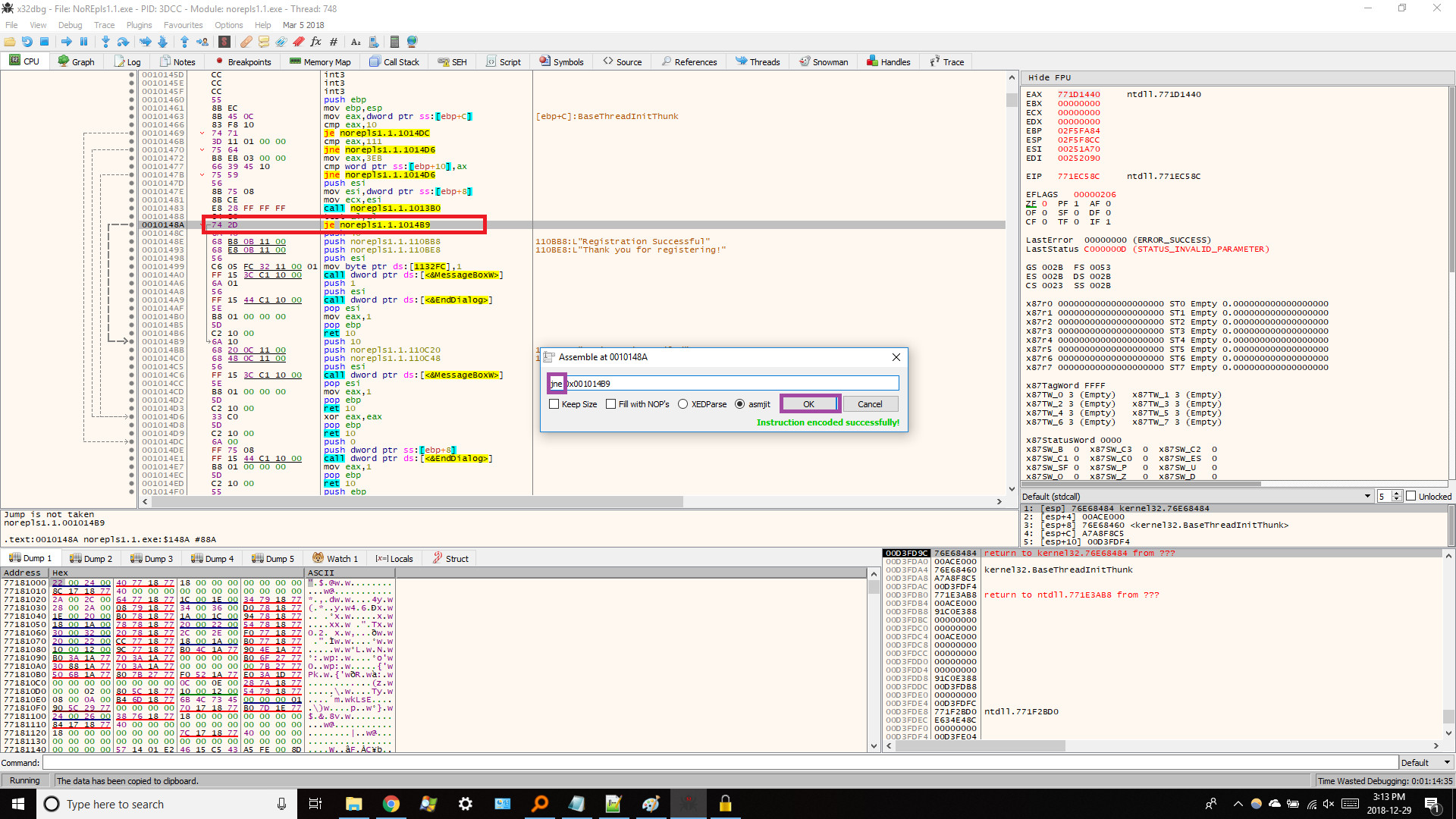Open Comments toolbar icon

pos(264,42)
